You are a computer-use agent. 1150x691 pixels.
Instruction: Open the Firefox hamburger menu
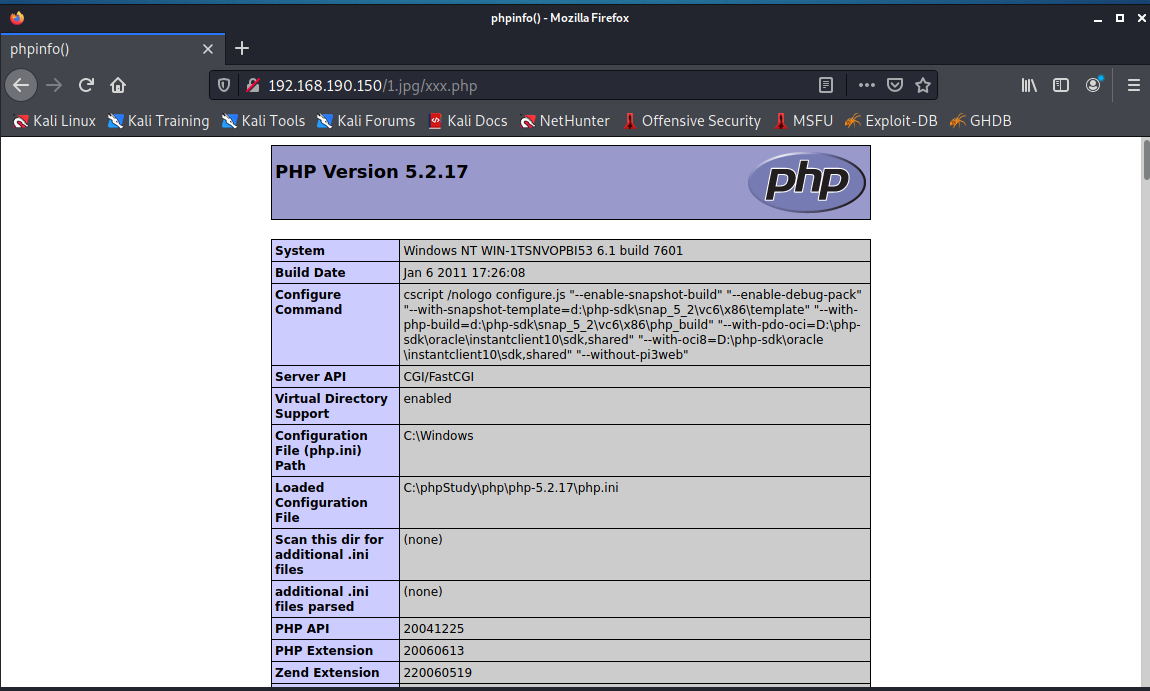click(x=1133, y=85)
